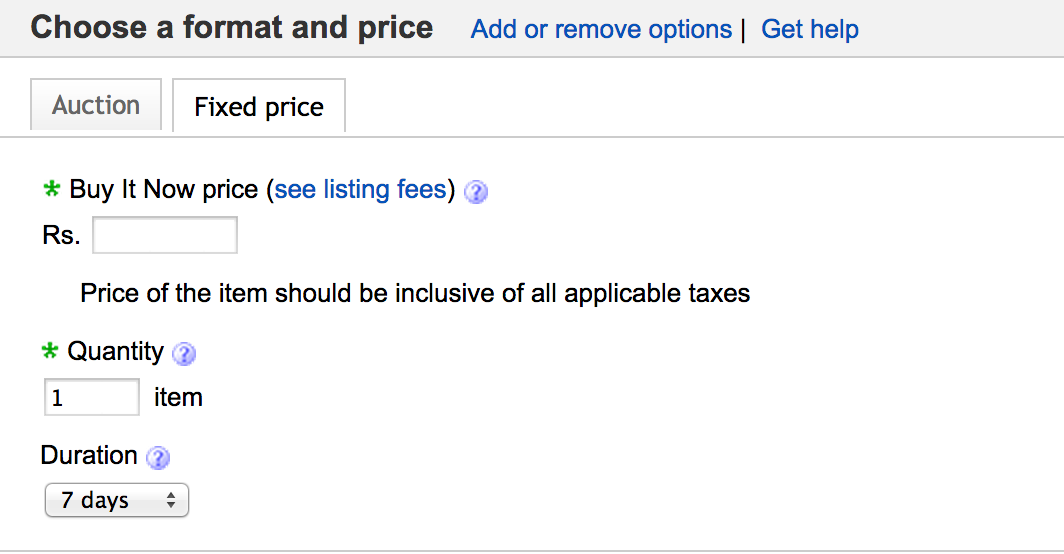Click the Get help link
This screenshot has height=554, width=1064.
[x=810, y=29]
